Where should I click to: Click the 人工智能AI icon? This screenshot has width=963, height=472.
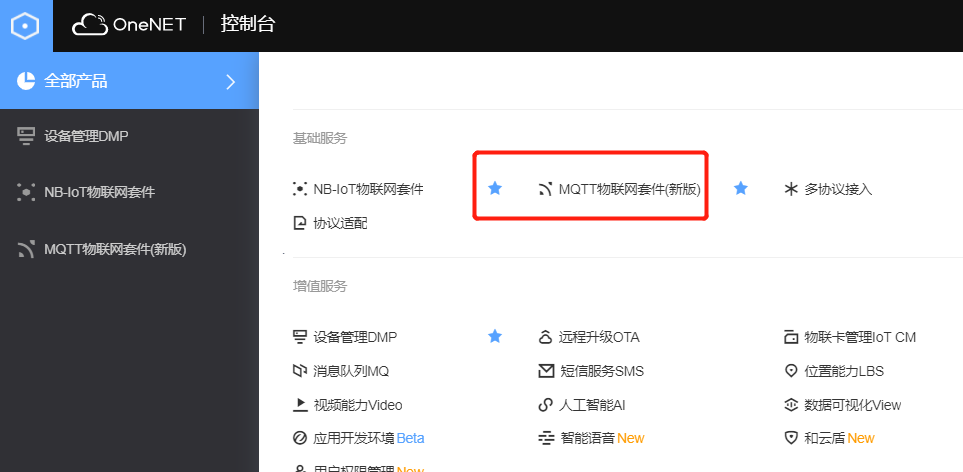(x=545, y=405)
